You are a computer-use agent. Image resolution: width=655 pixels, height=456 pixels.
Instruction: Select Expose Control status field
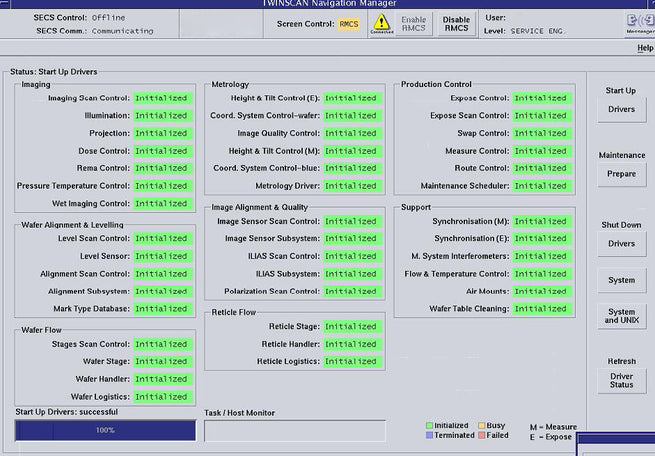coord(542,98)
